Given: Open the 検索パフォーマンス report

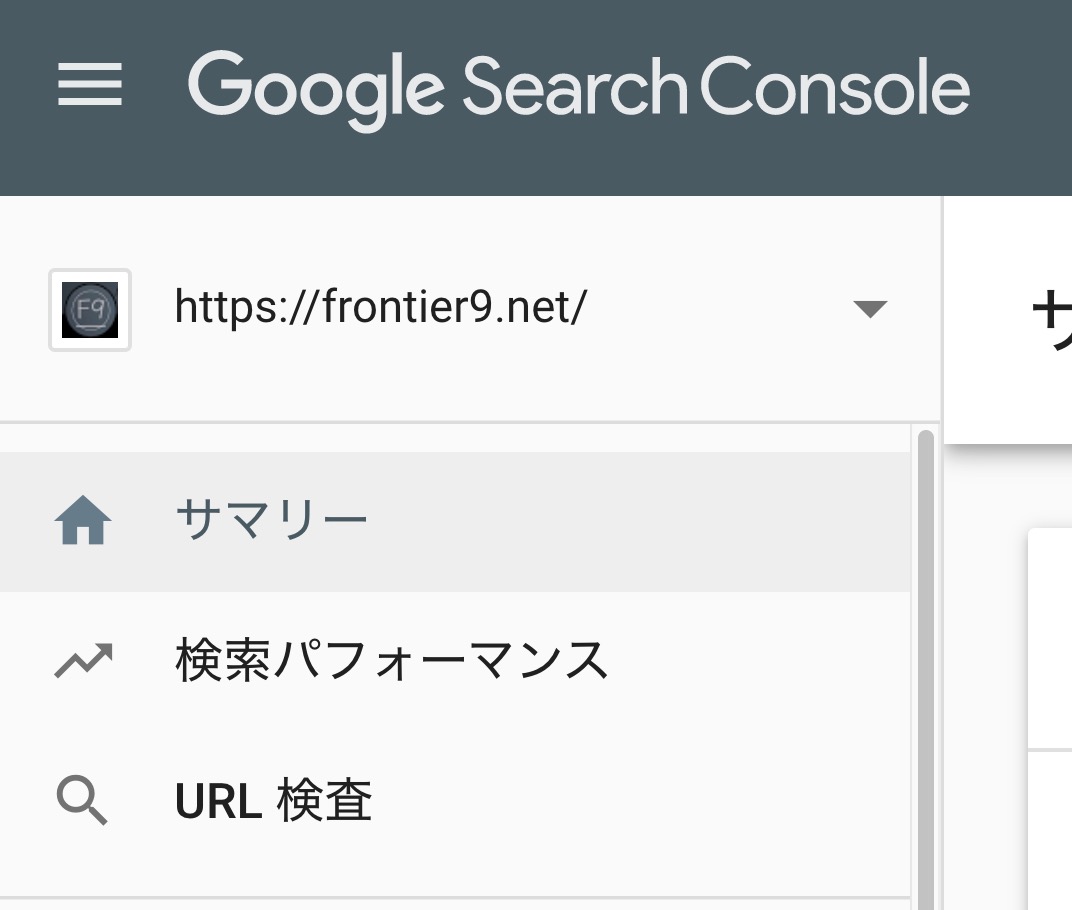Looking at the screenshot, I should 455,661.
